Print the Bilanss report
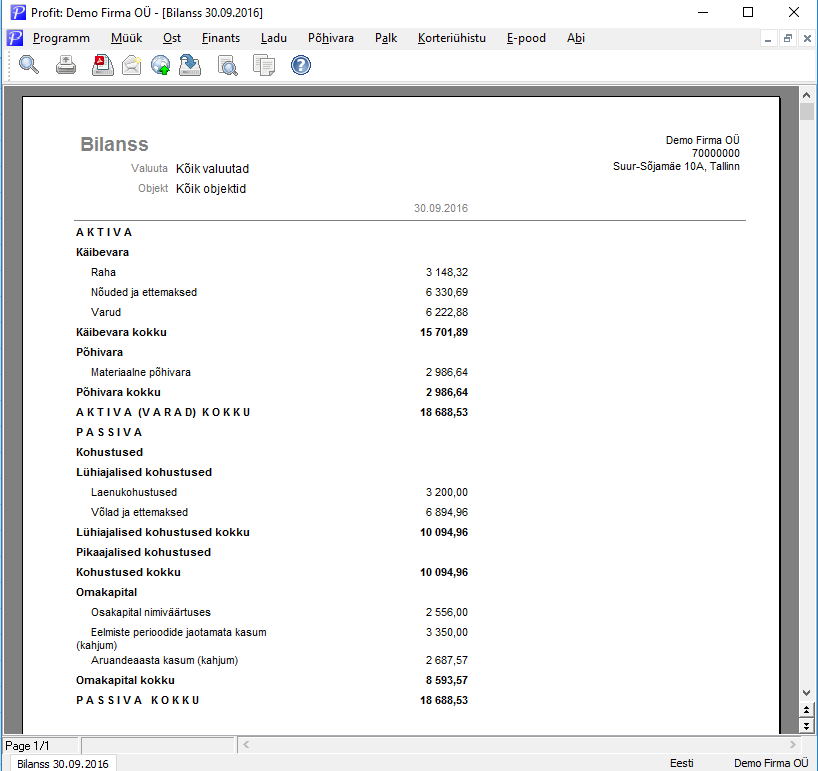 click(66, 65)
